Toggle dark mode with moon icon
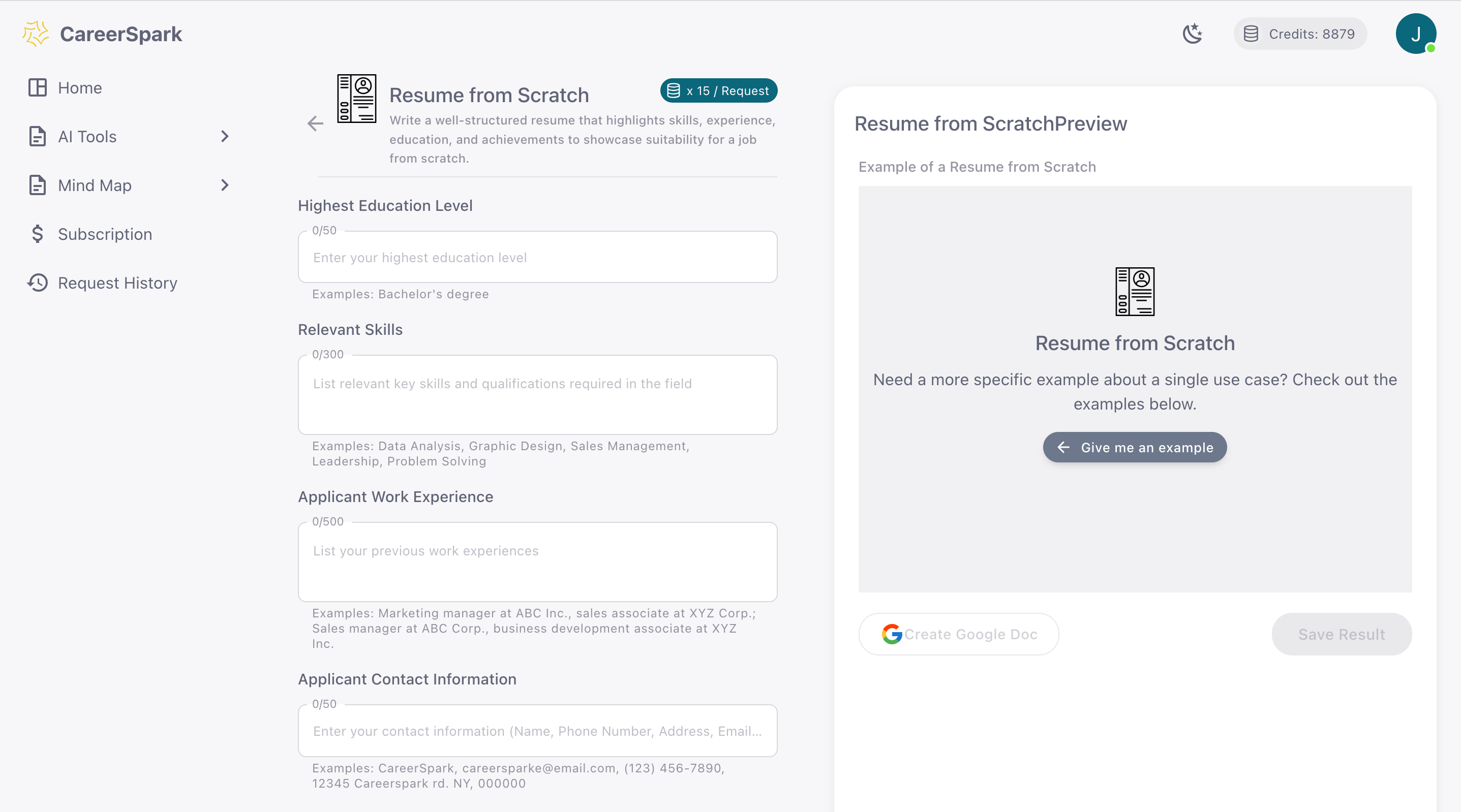The image size is (1461, 812). (1192, 34)
